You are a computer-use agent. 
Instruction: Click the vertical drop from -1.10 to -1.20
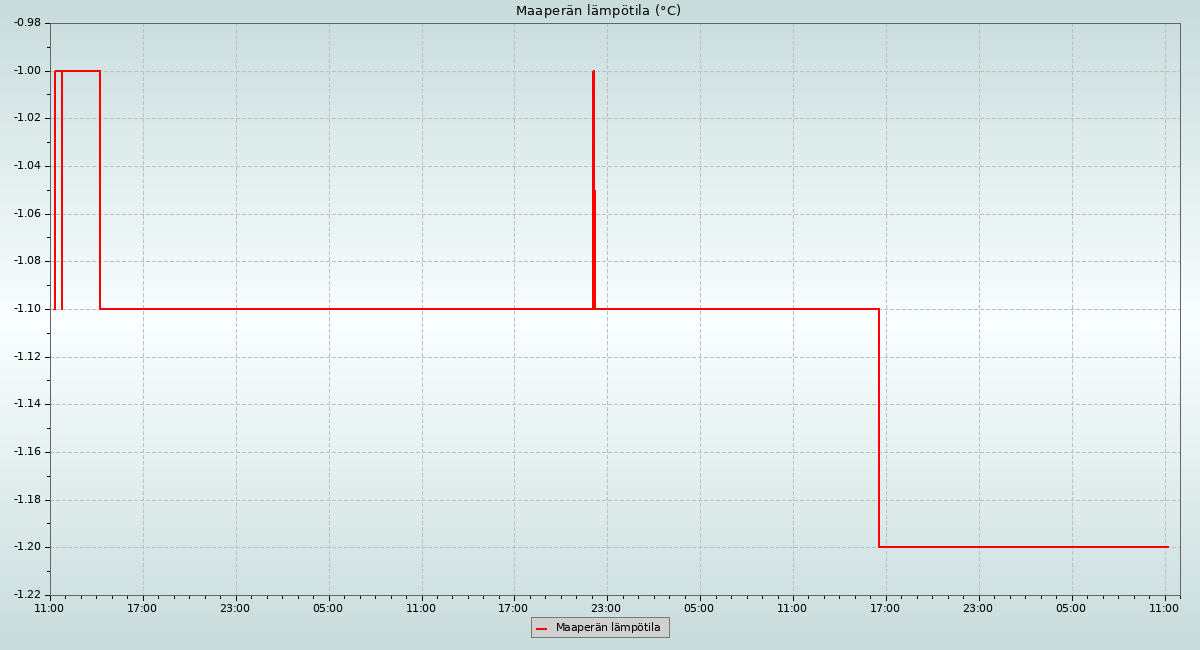click(x=879, y=428)
